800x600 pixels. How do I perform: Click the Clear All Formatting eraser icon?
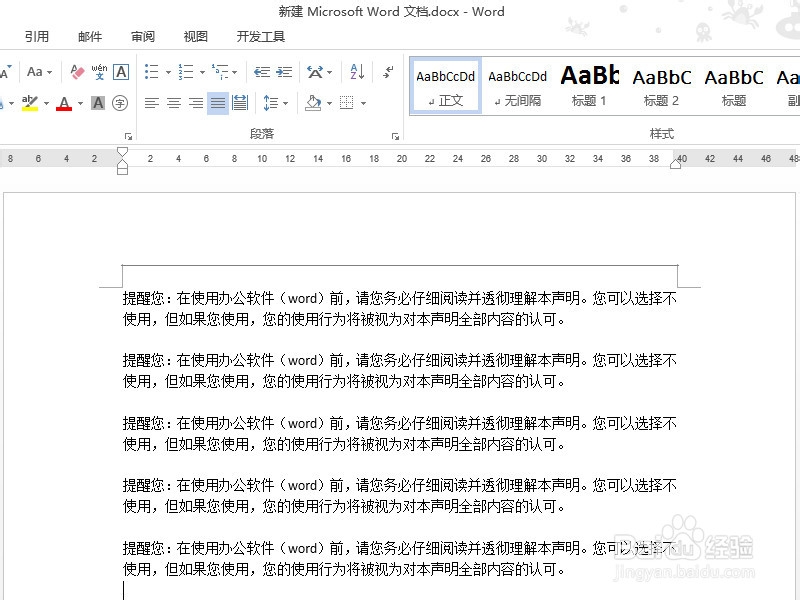click(77, 72)
